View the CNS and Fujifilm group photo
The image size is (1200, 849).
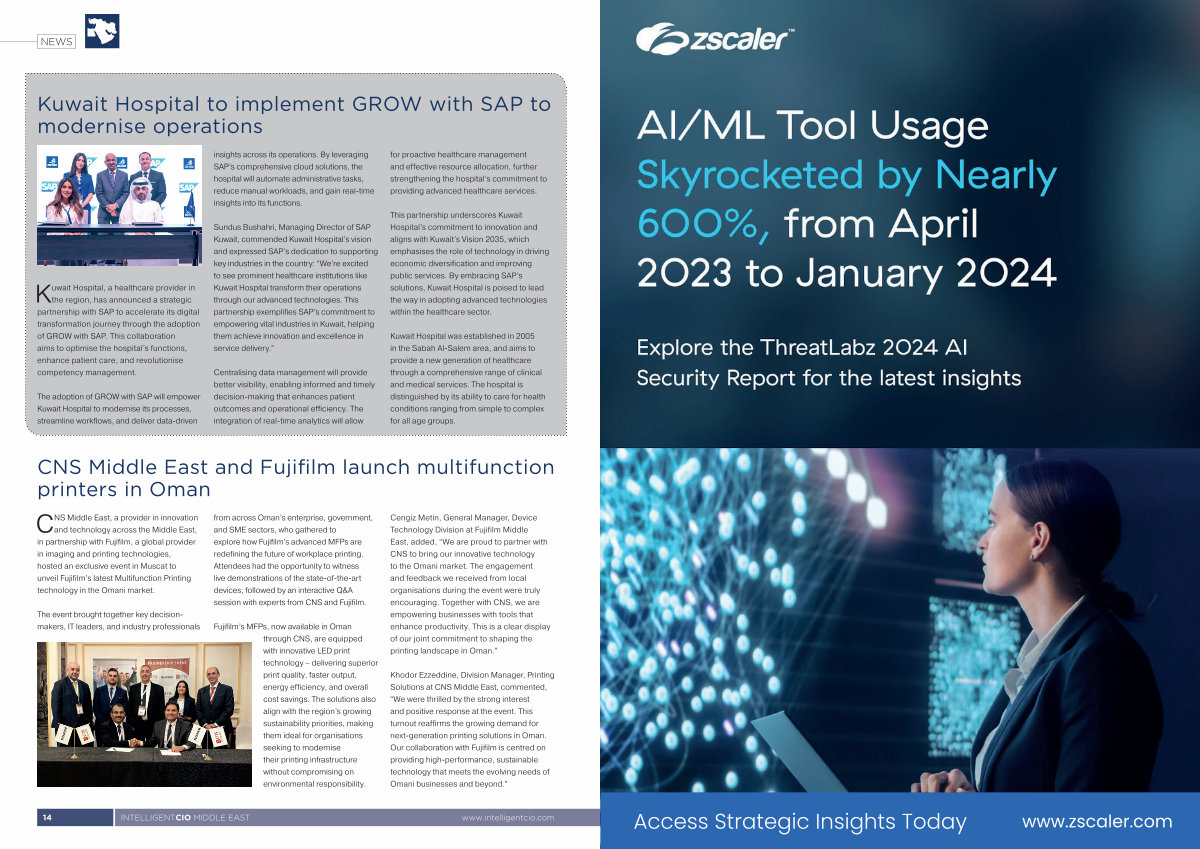pyautogui.click(x=144, y=714)
